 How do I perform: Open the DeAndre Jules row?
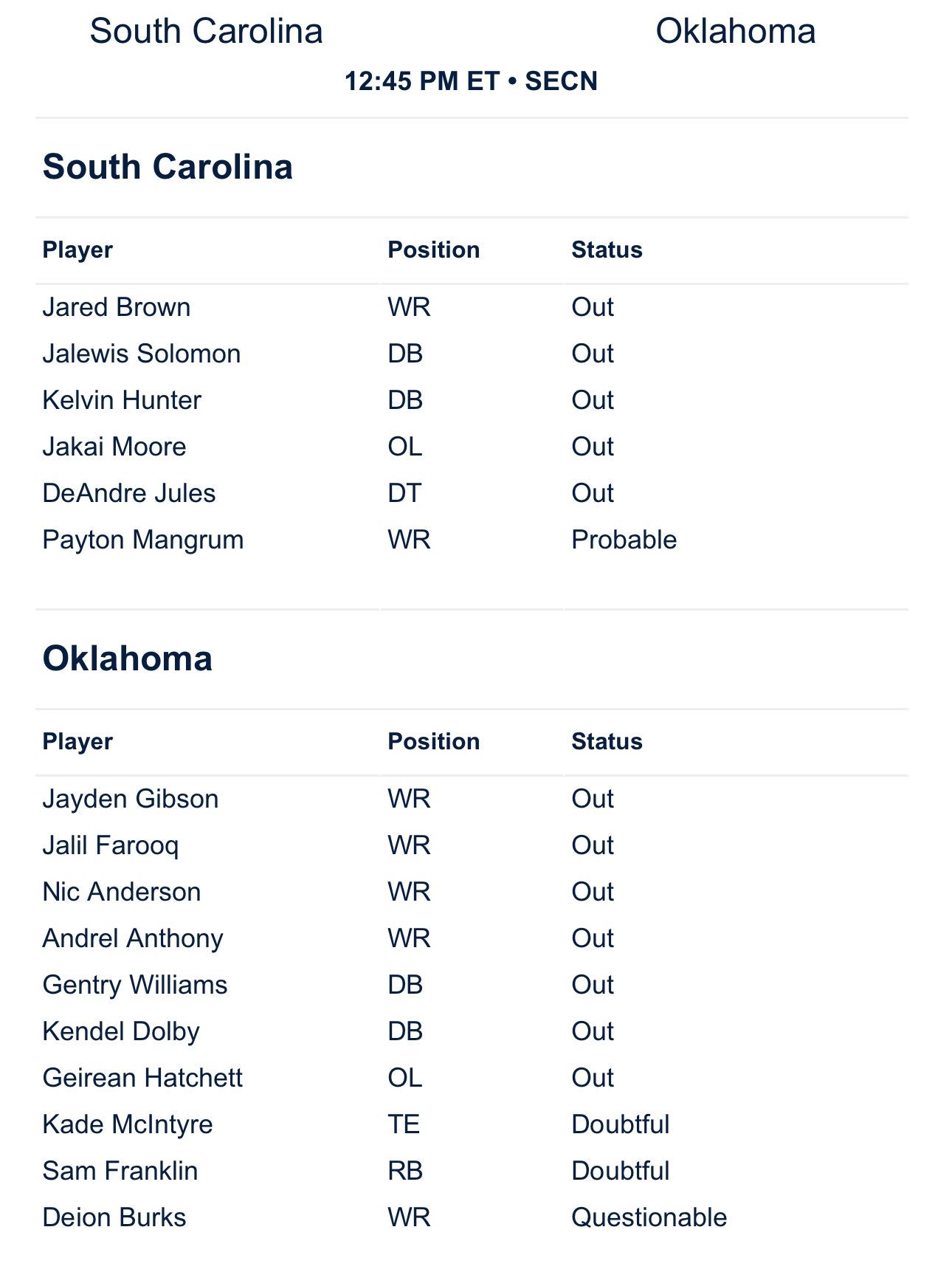129,493
